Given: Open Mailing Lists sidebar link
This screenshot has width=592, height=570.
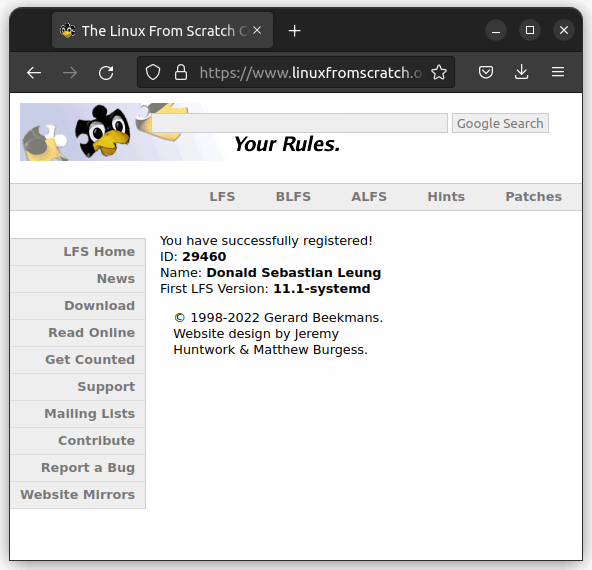Looking at the screenshot, I should coord(78,414).
